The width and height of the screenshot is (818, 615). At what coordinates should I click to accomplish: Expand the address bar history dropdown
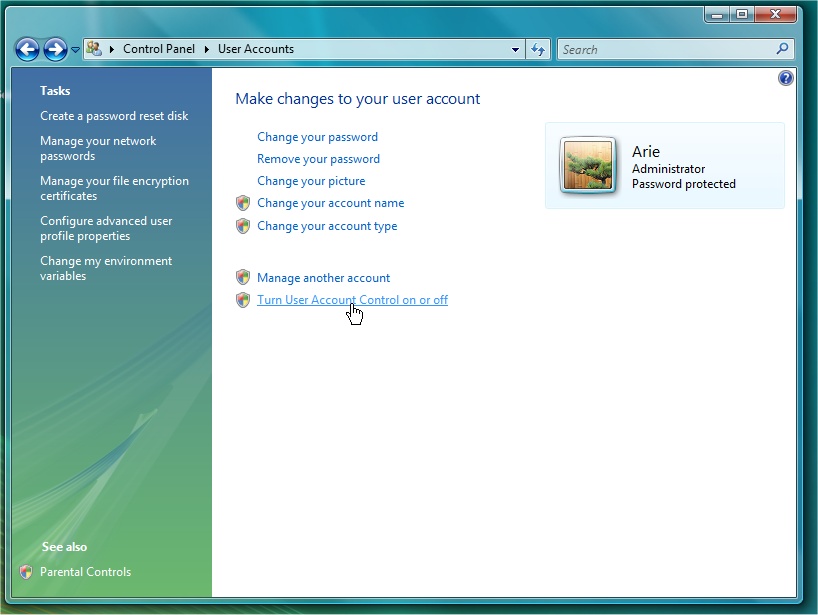point(515,49)
